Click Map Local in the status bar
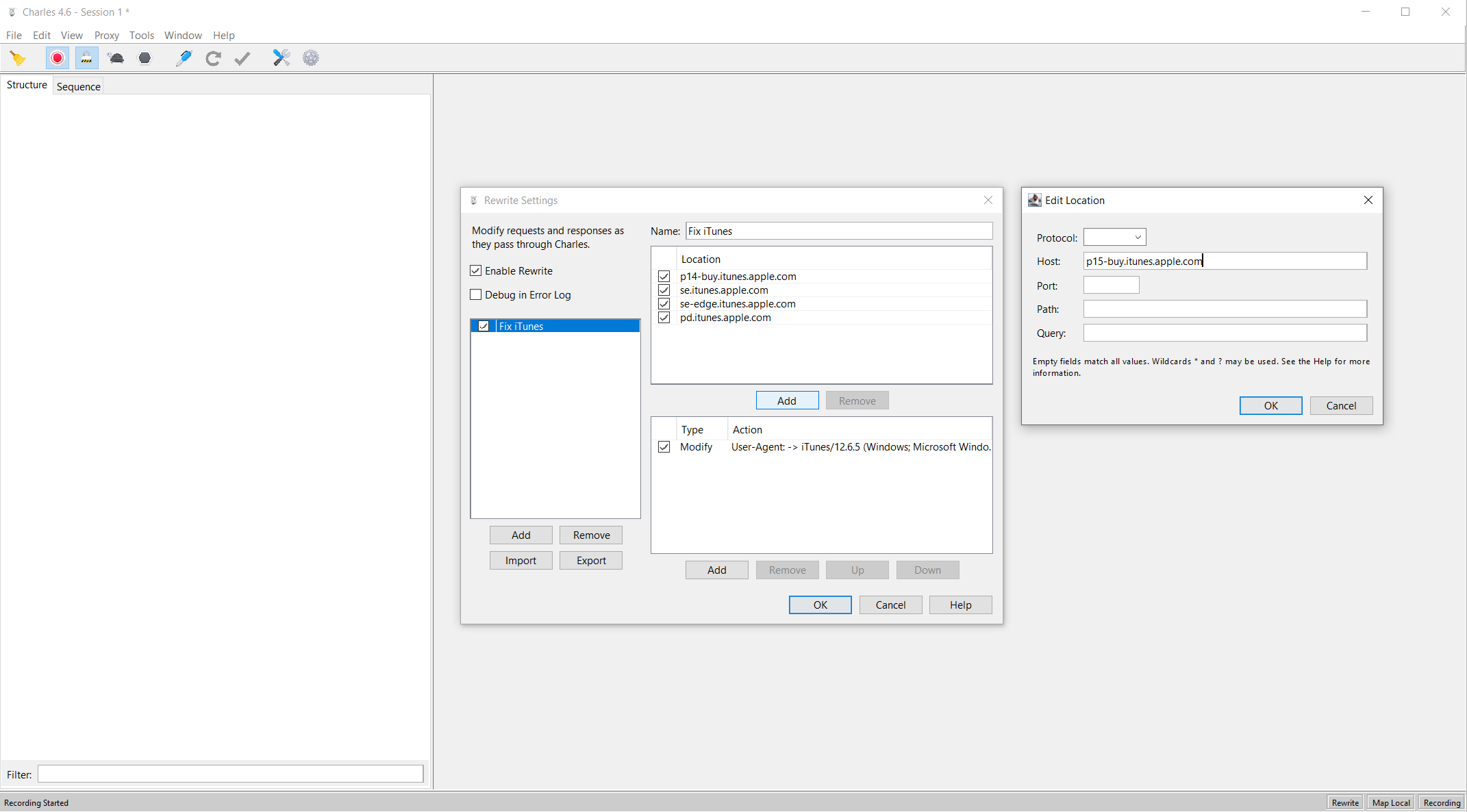 tap(1390, 802)
